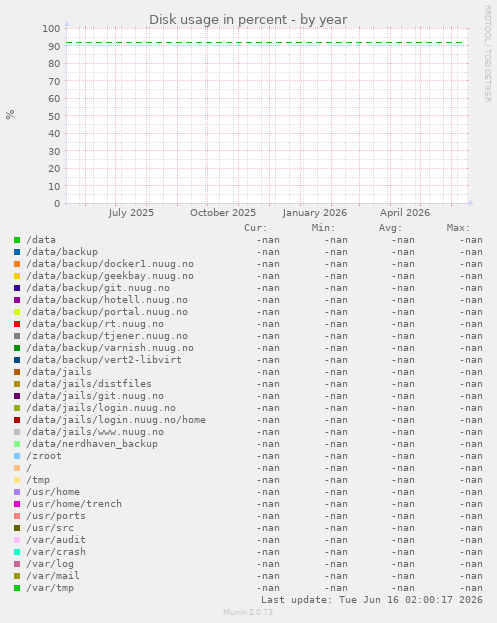
Task: Click the Munin 2.0.73 version text
Action: pyautogui.click(x=248, y=612)
